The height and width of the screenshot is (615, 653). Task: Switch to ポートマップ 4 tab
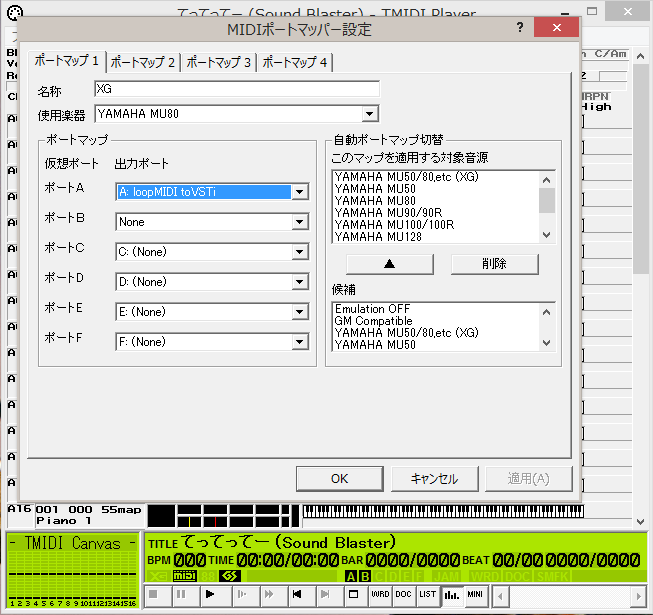(x=294, y=62)
